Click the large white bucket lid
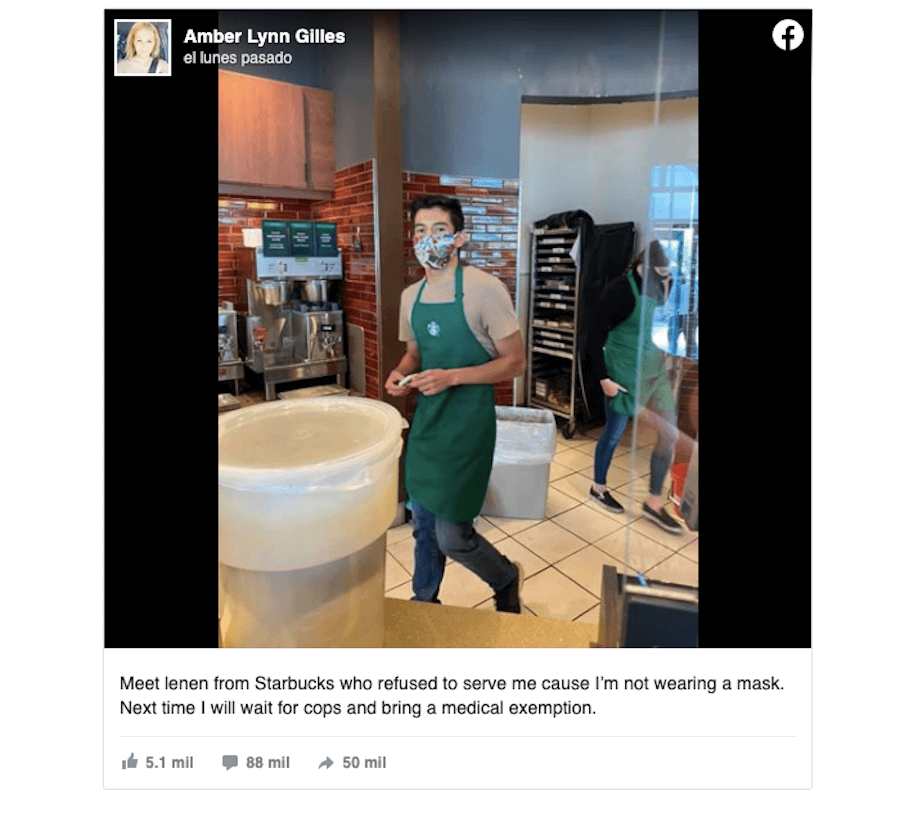Image resolution: width=900 pixels, height=813 pixels. click(310, 438)
